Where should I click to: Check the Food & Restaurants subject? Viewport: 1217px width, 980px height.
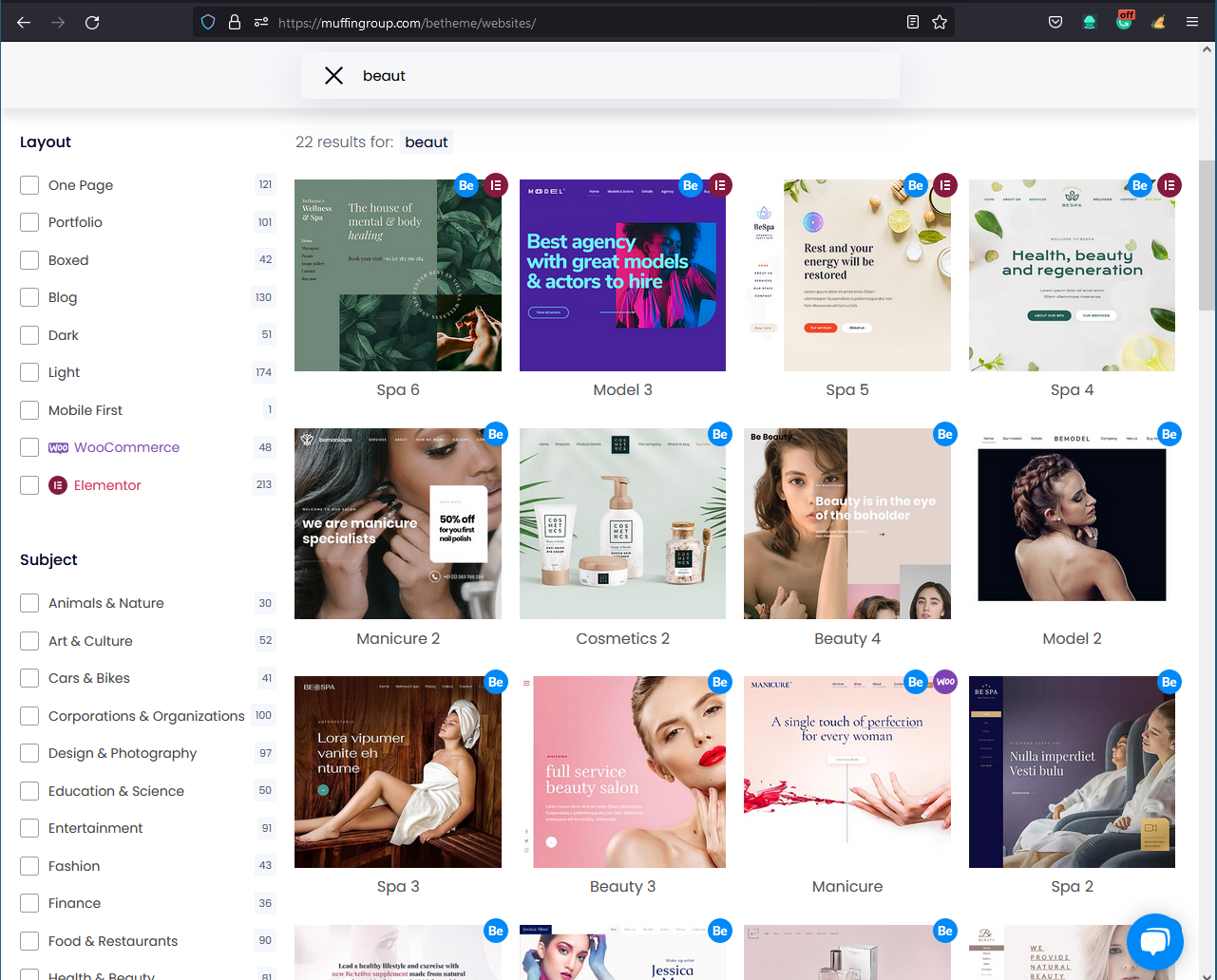coord(29,941)
